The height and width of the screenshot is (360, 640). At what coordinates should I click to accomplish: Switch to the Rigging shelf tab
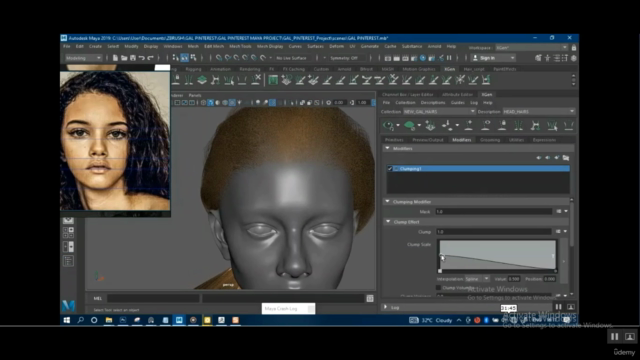point(193,69)
